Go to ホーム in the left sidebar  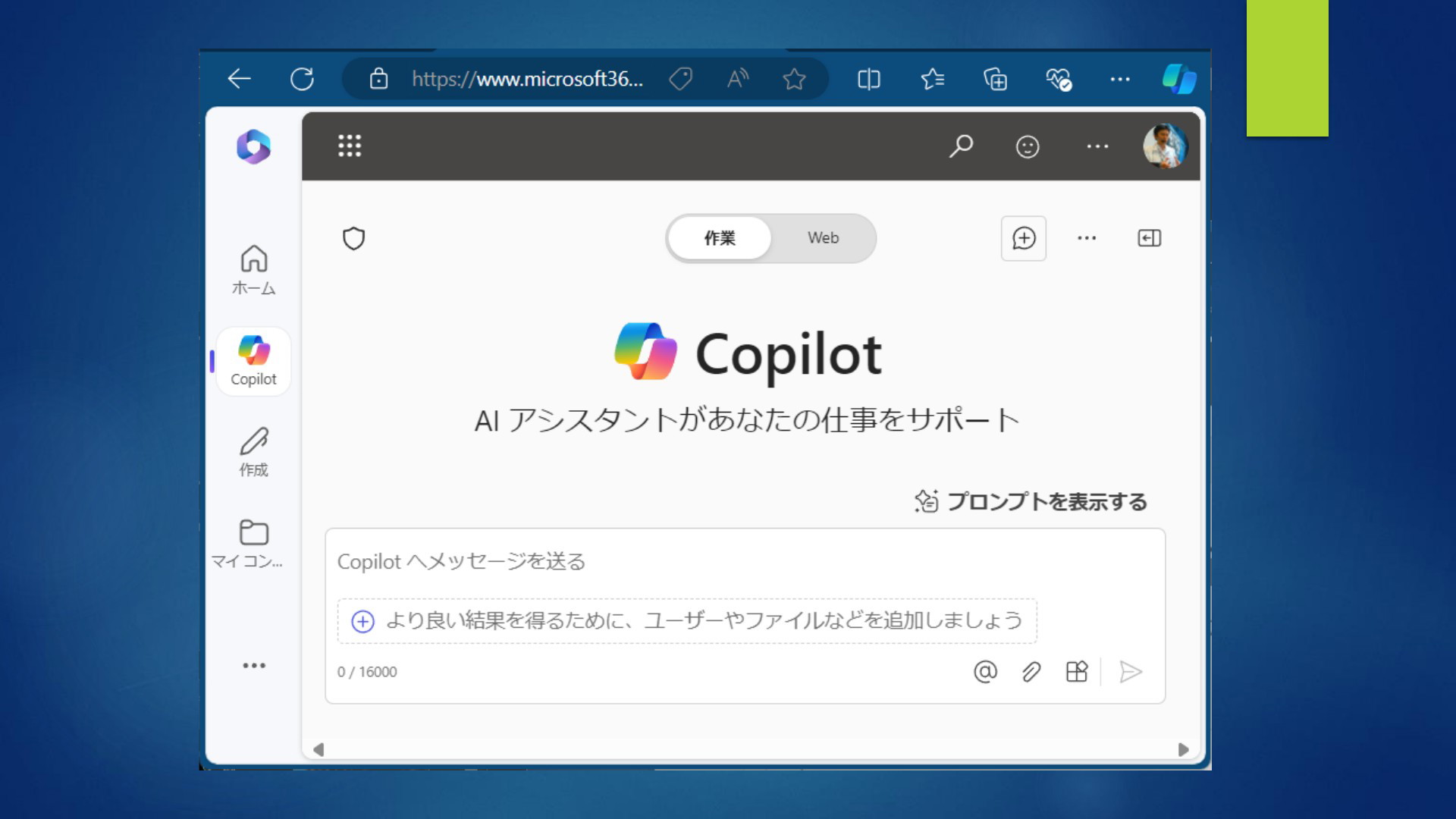coord(253,270)
